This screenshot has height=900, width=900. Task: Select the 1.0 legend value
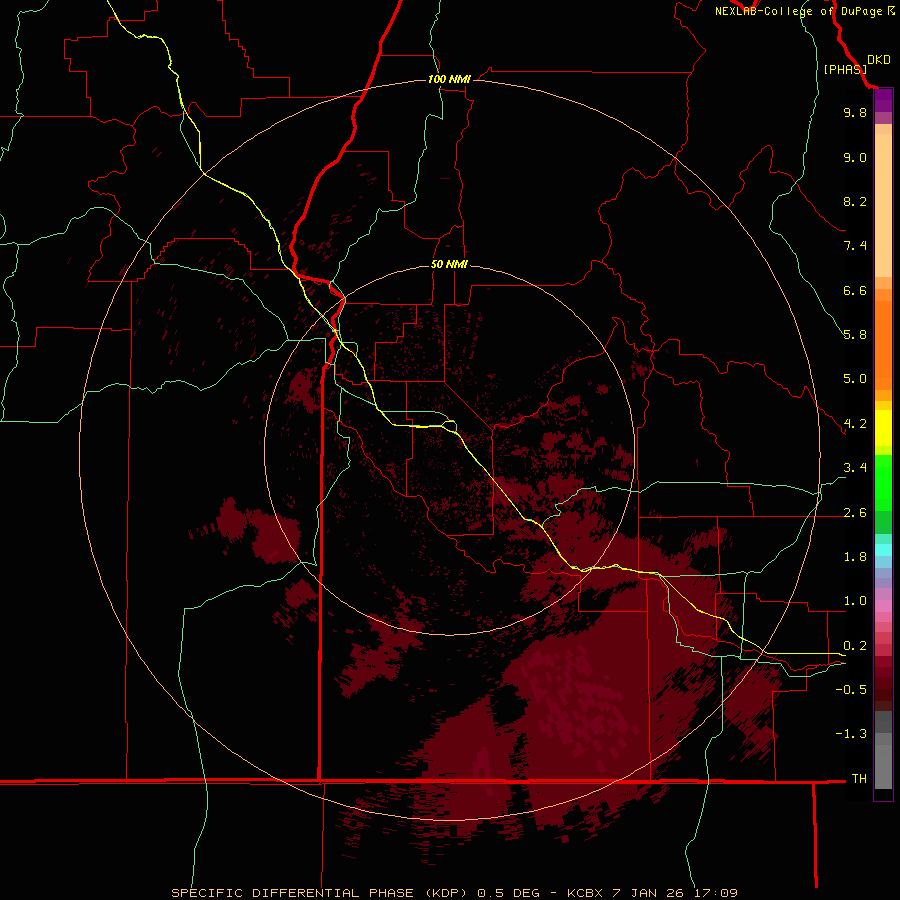(855, 601)
